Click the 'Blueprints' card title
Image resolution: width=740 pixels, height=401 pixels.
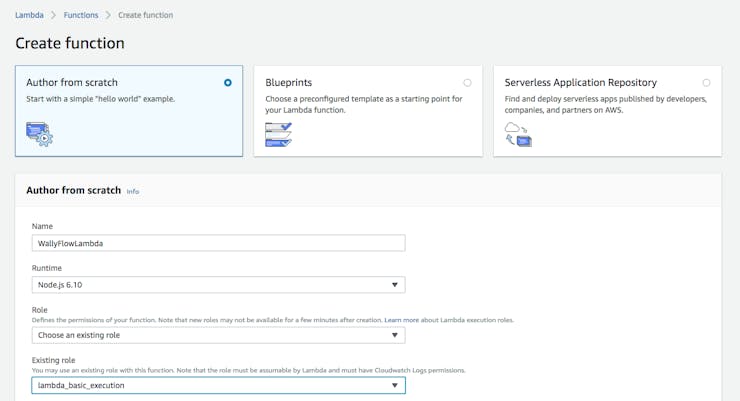tap(288, 83)
